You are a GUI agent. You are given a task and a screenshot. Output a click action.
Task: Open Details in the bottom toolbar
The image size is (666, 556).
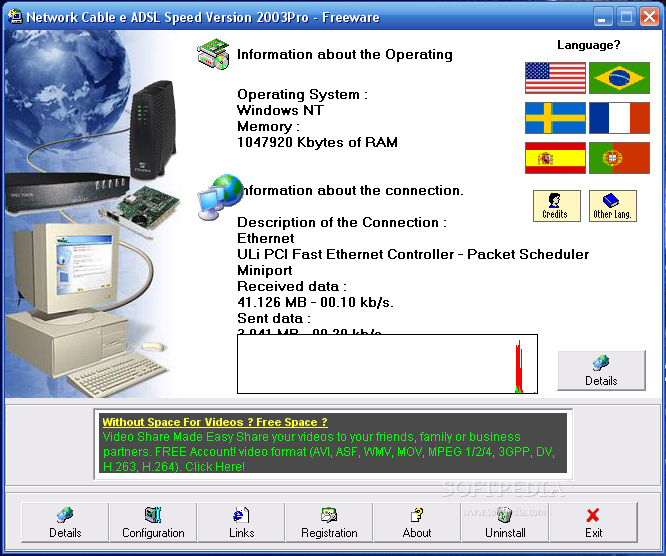65,522
